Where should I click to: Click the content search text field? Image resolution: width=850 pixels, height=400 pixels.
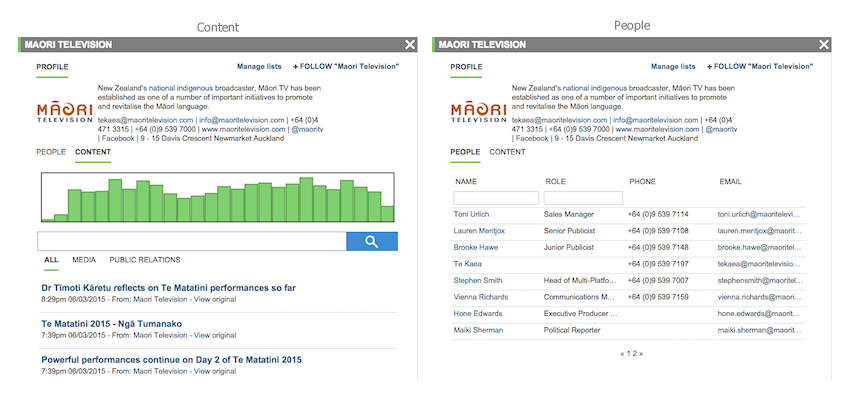coord(192,242)
